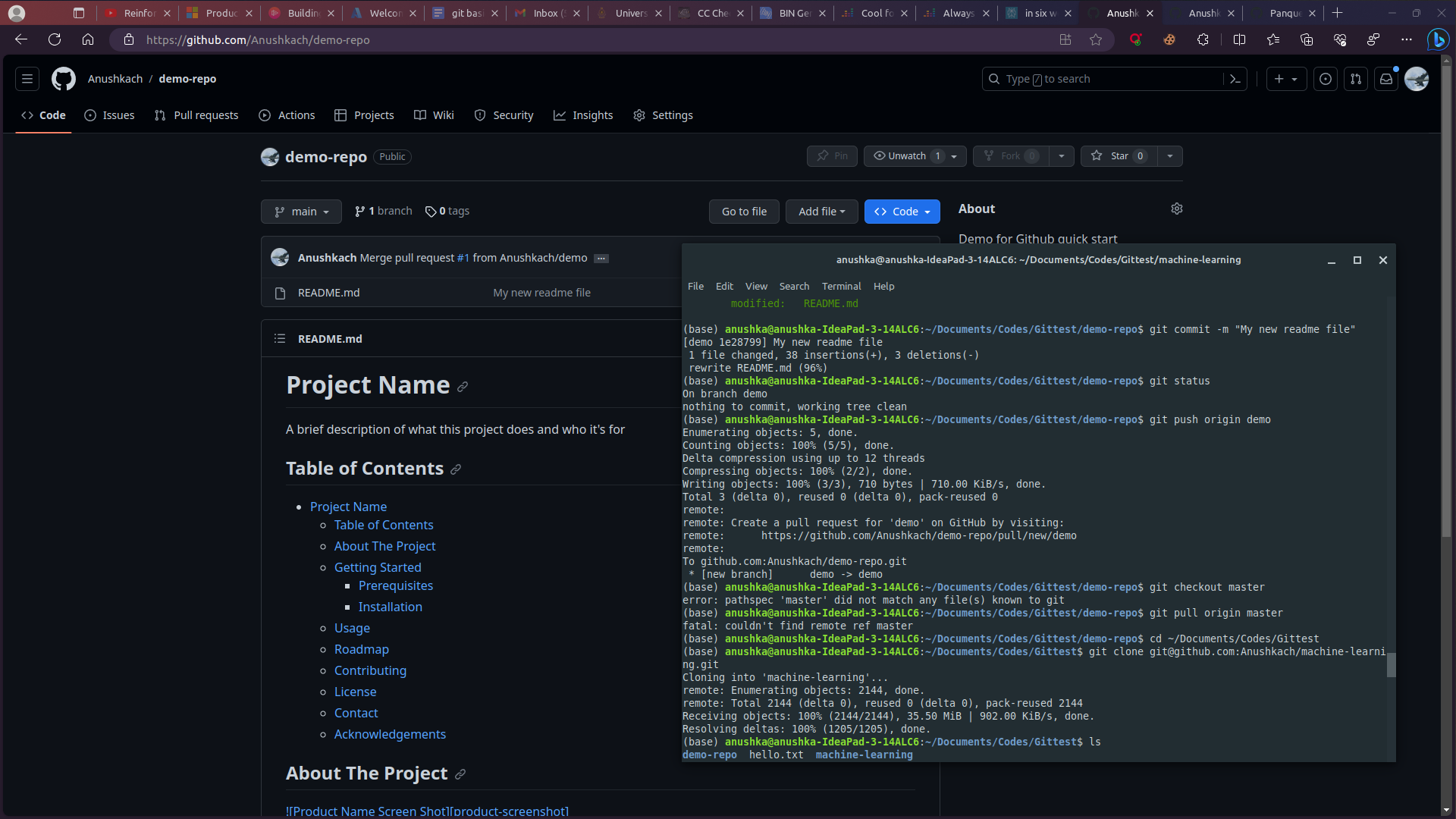
Task: Reload the page with refresh icon
Action: pos(55,39)
